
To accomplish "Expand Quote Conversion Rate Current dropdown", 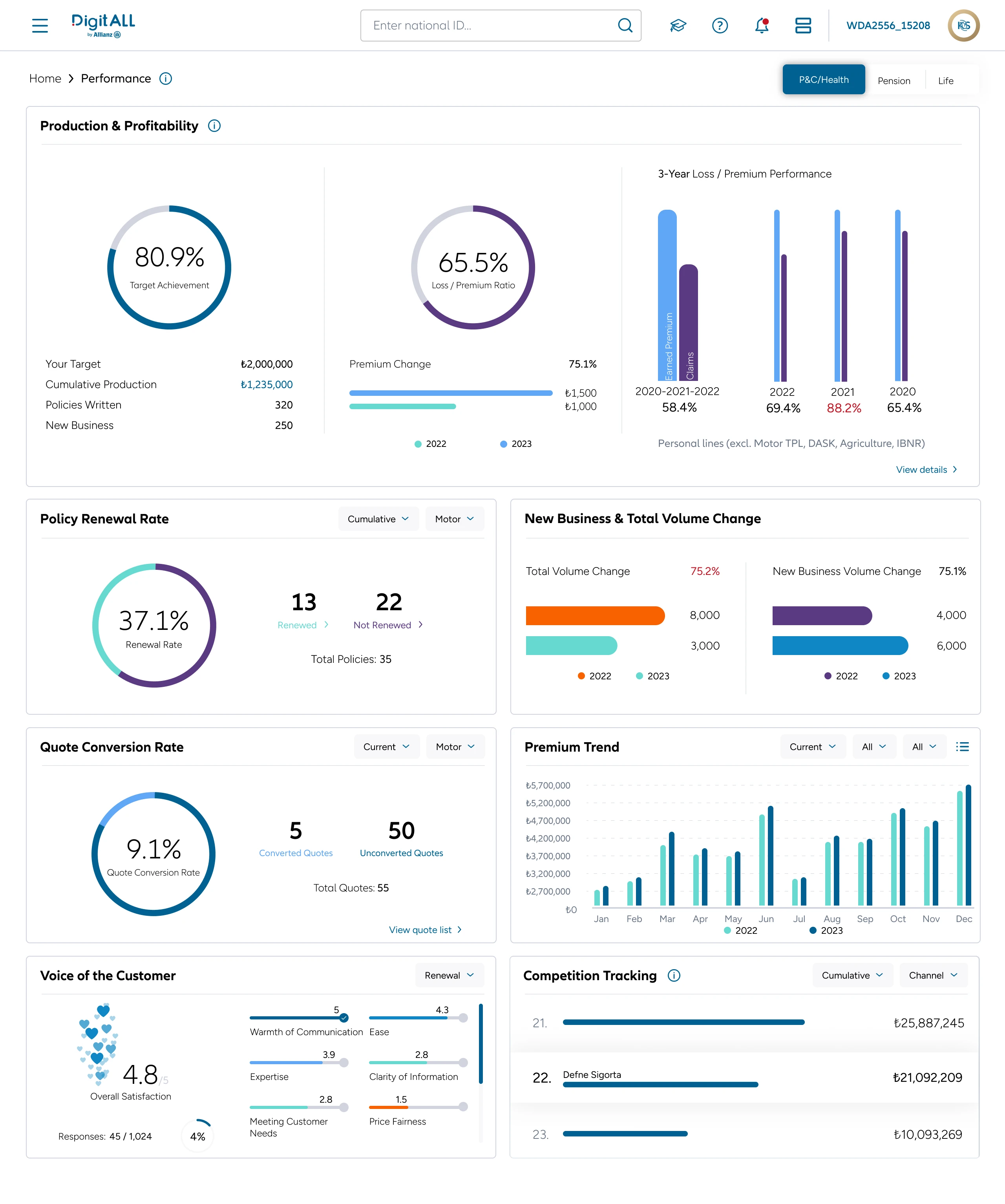I will point(386,747).
